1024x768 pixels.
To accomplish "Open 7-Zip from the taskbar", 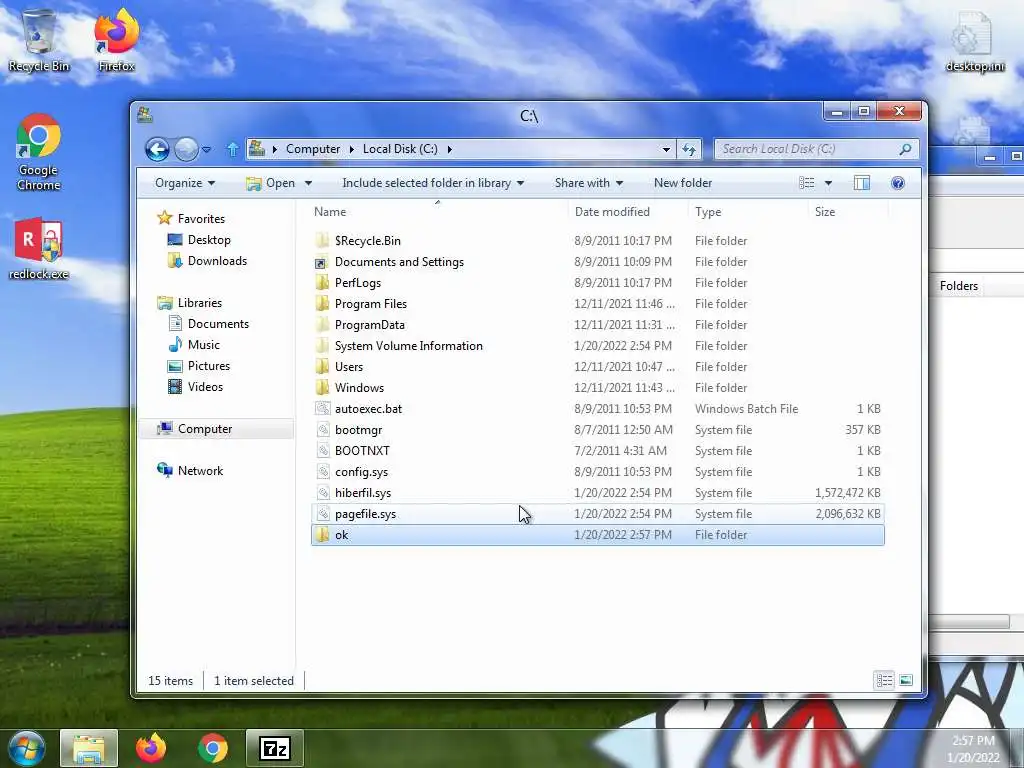I will (275, 748).
